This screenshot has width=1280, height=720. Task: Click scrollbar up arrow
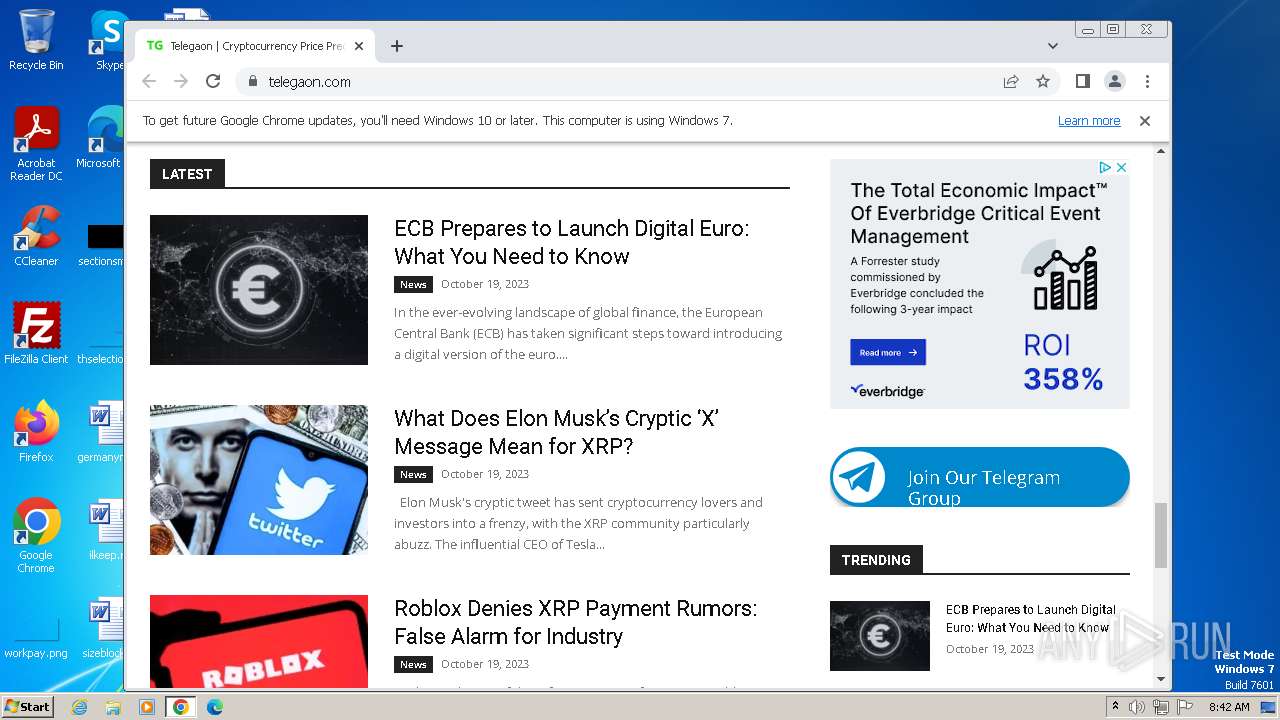[x=1161, y=151]
